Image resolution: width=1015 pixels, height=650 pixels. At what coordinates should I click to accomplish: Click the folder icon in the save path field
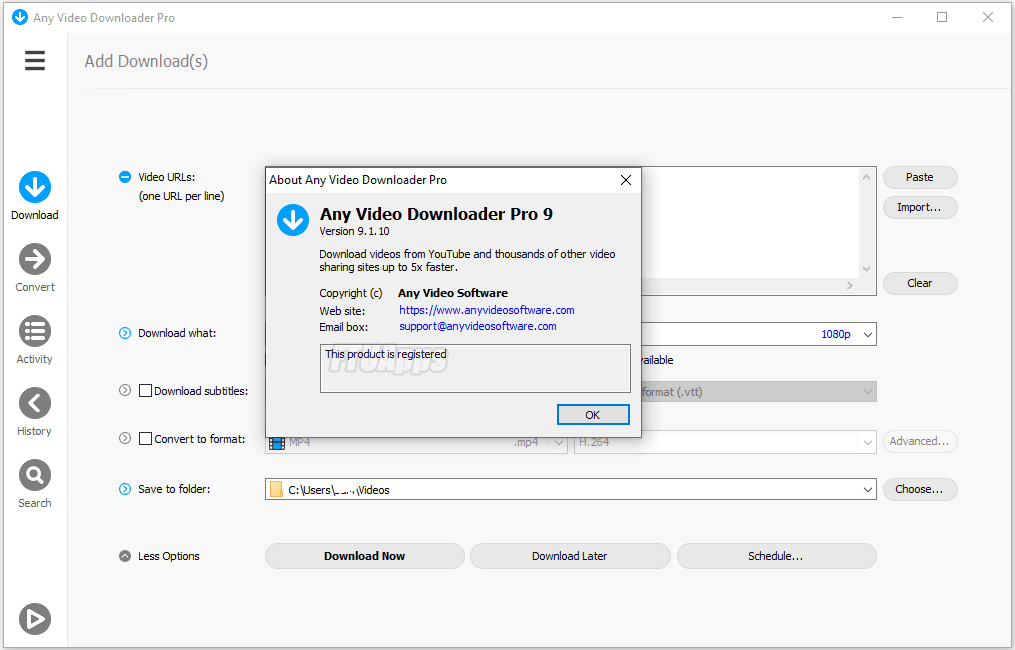click(x=276, y=489)
